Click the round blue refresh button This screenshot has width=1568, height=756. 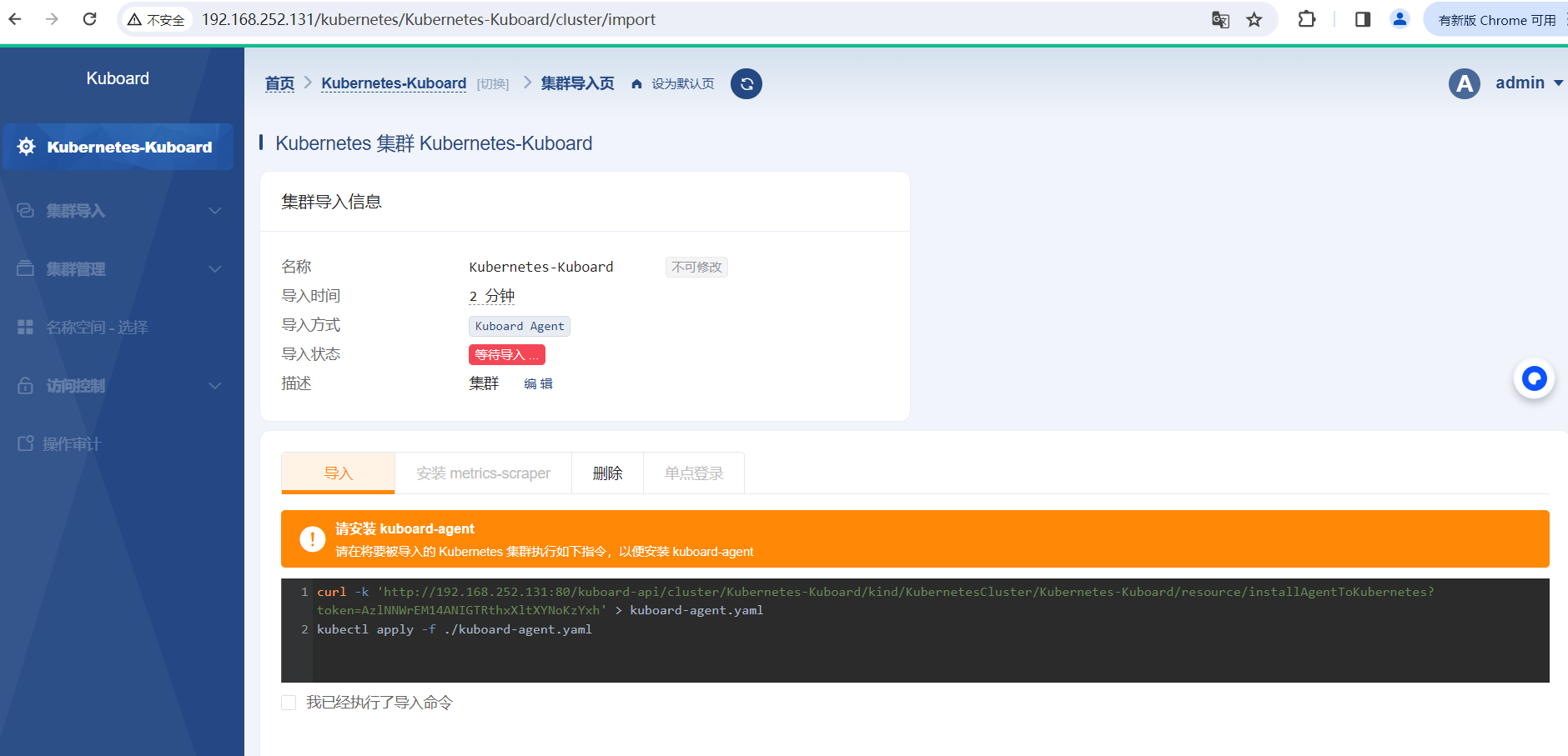746,83
